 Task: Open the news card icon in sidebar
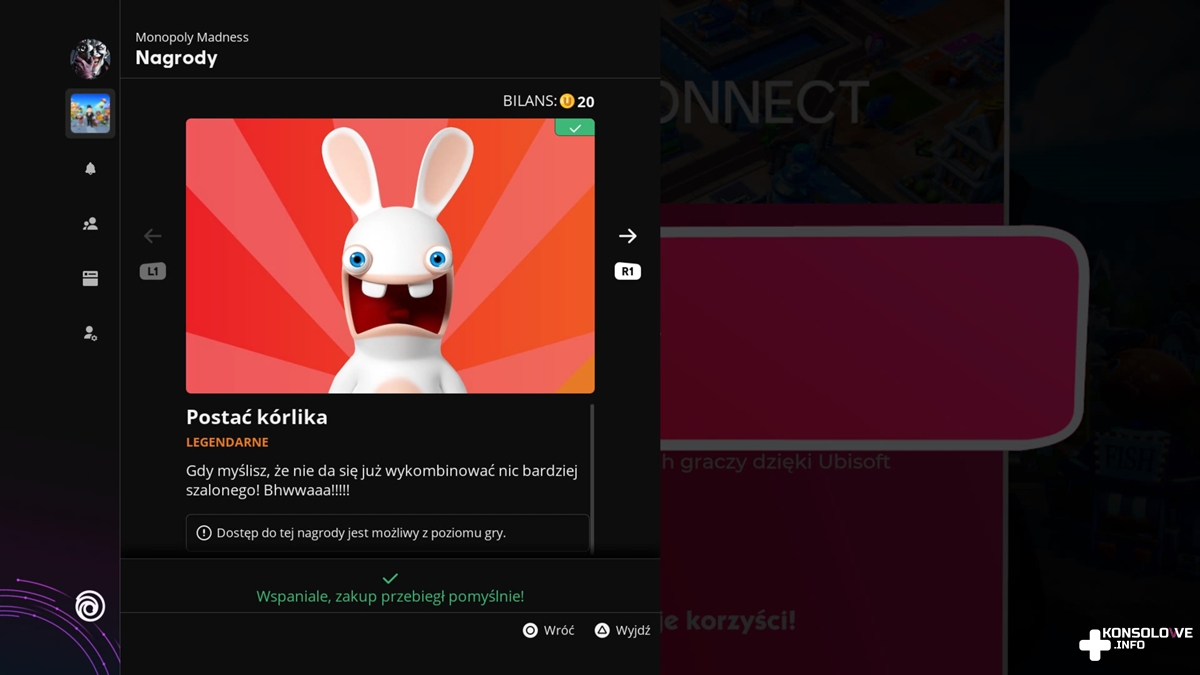click(90, 279)
